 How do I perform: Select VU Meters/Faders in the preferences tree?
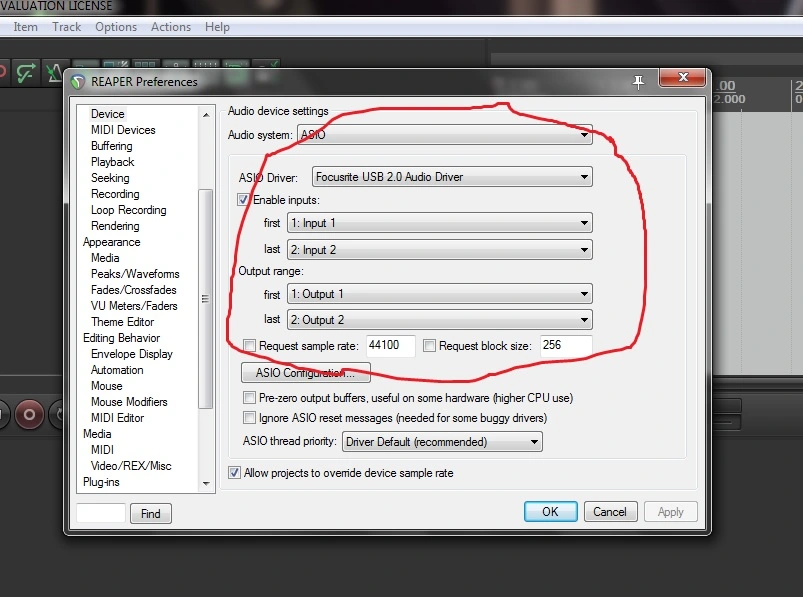[x=134, y=306]
